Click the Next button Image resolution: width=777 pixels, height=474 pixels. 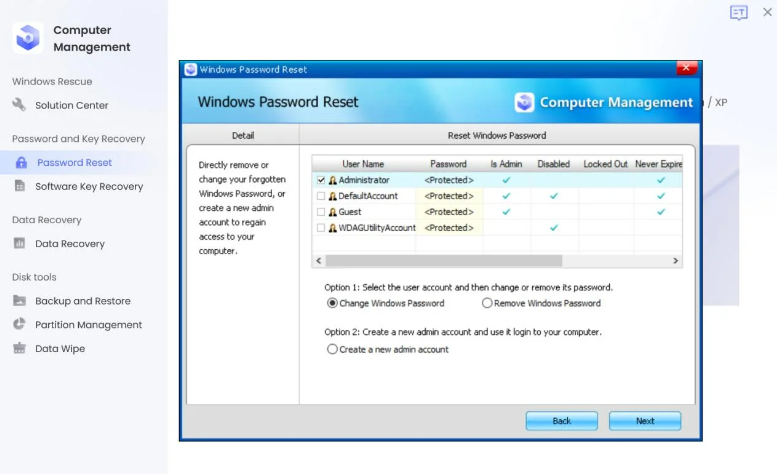point(645,421)
